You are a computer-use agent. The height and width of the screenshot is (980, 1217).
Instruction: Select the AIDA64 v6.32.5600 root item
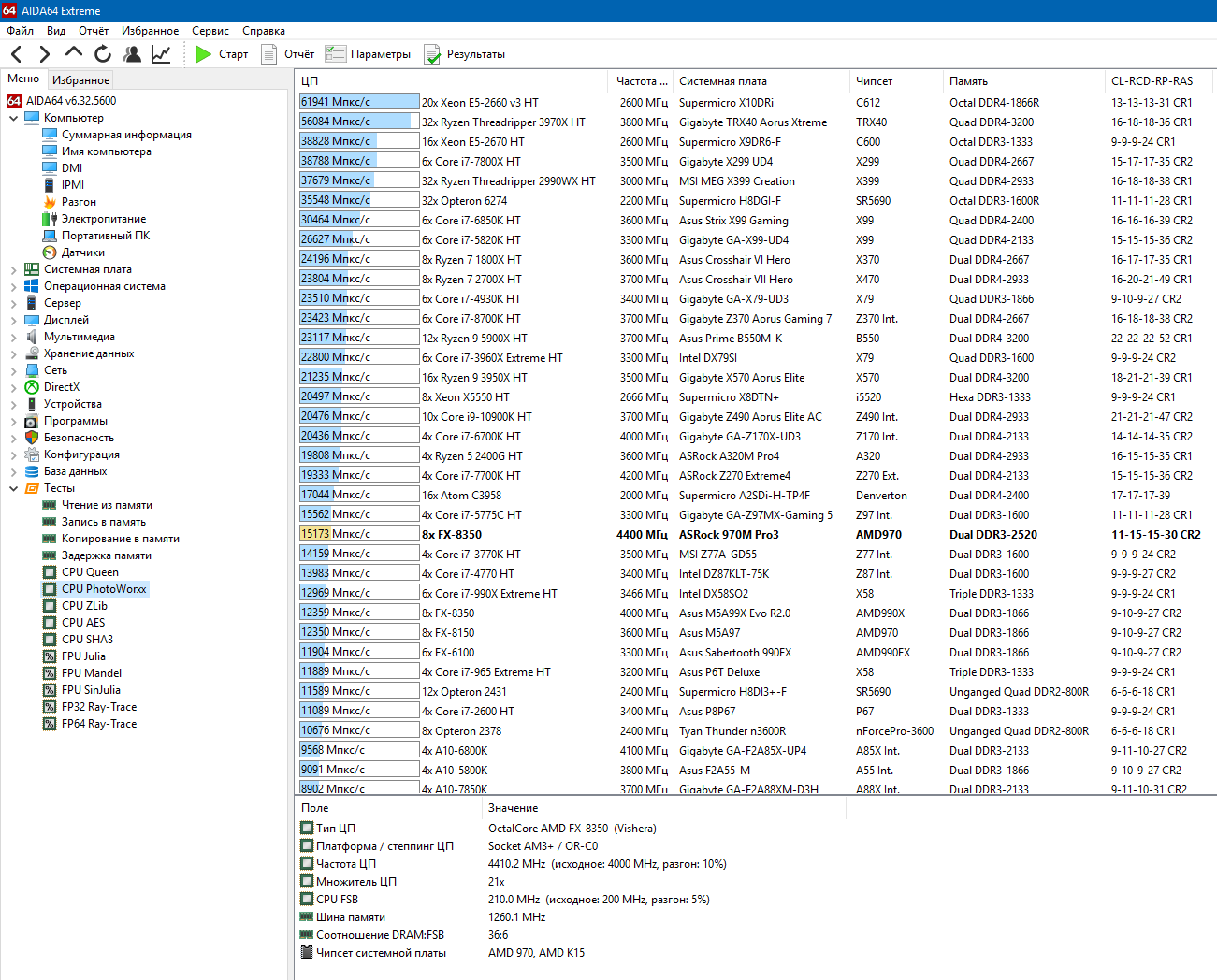point(62,101)
